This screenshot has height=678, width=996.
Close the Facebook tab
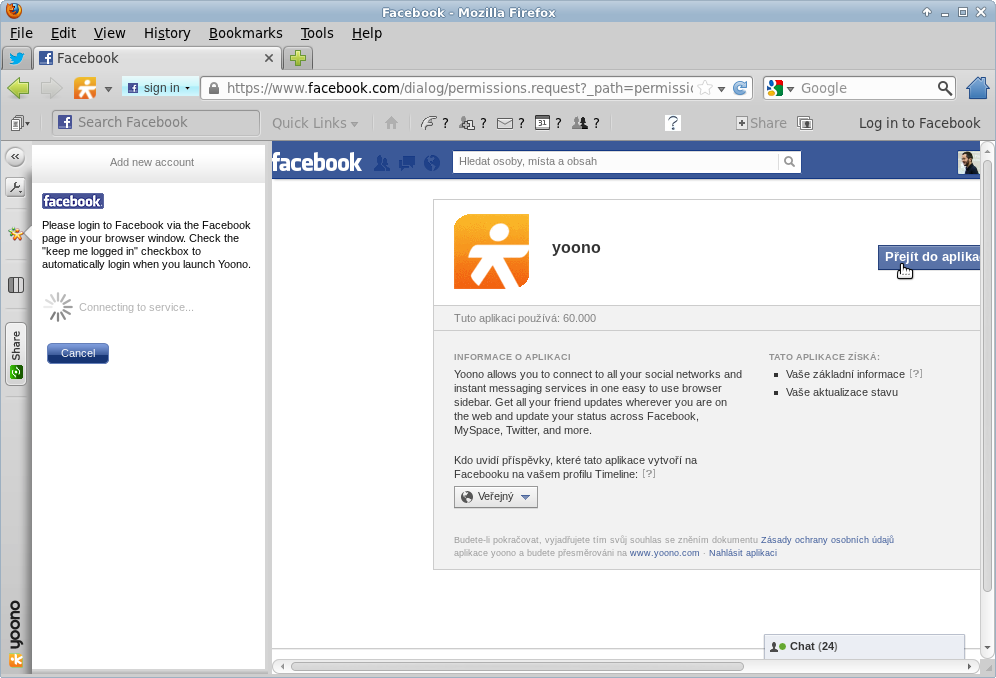point(269,58)
